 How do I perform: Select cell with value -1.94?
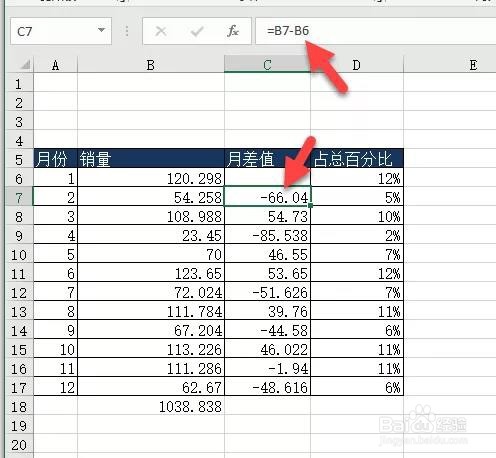pyautogui.click(x=267, y=368)
